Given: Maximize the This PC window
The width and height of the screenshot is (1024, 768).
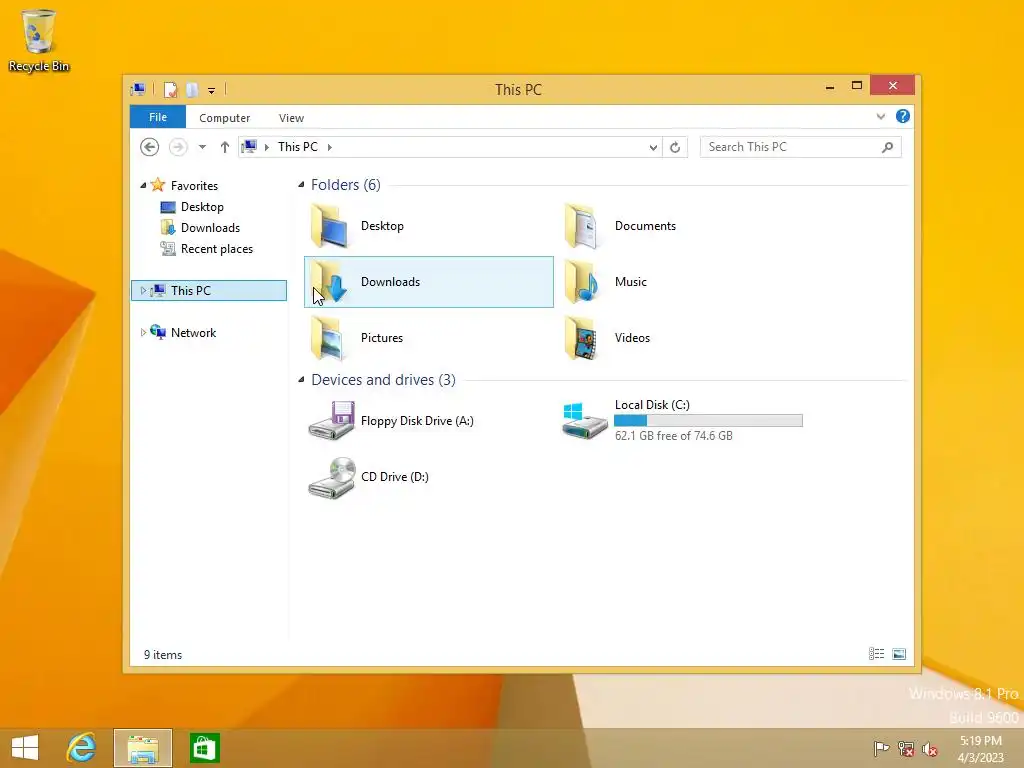Looking at the screenshot, I should click(x=857, y=86).
